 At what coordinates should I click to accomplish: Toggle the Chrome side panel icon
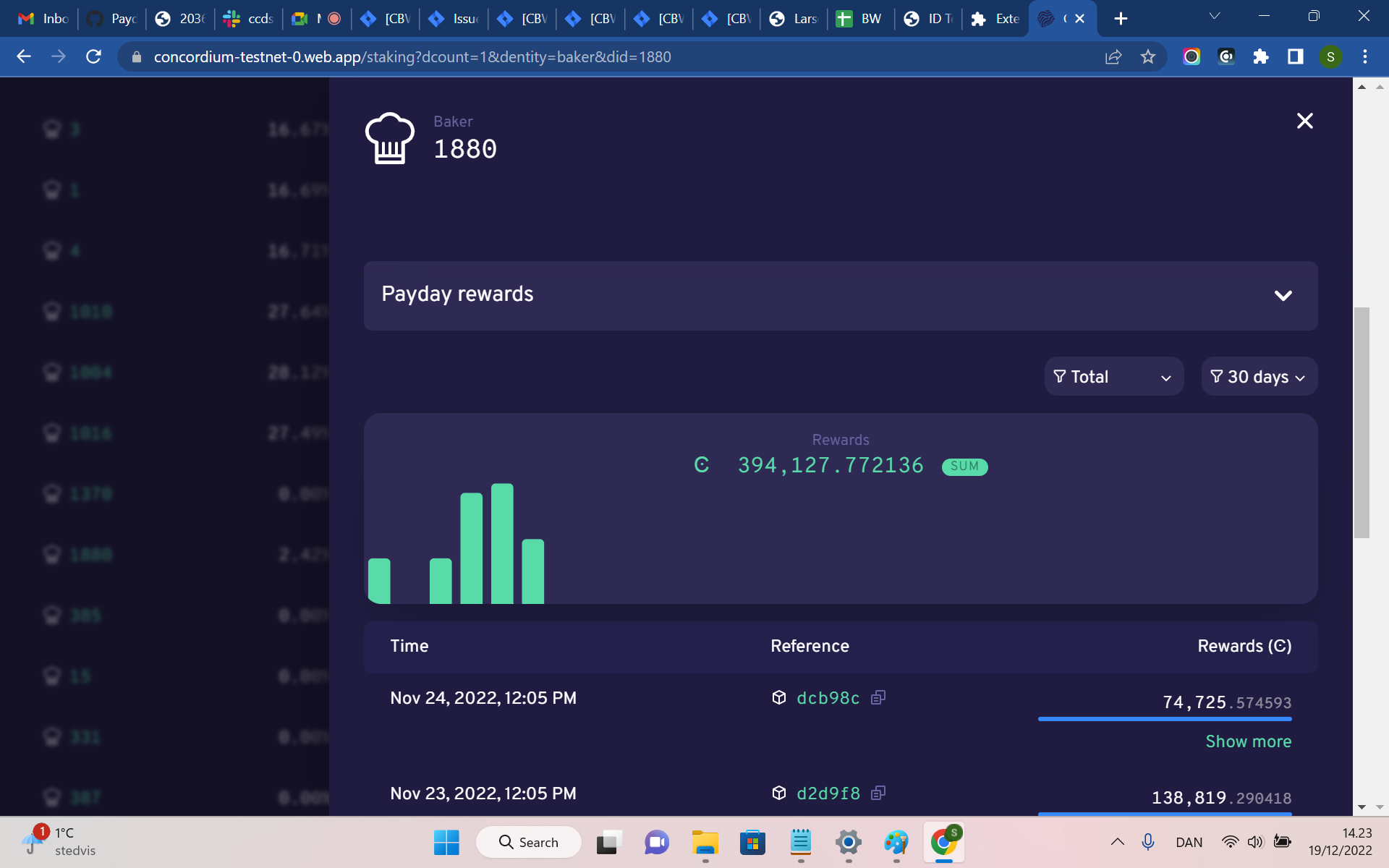coord(1295,56)
